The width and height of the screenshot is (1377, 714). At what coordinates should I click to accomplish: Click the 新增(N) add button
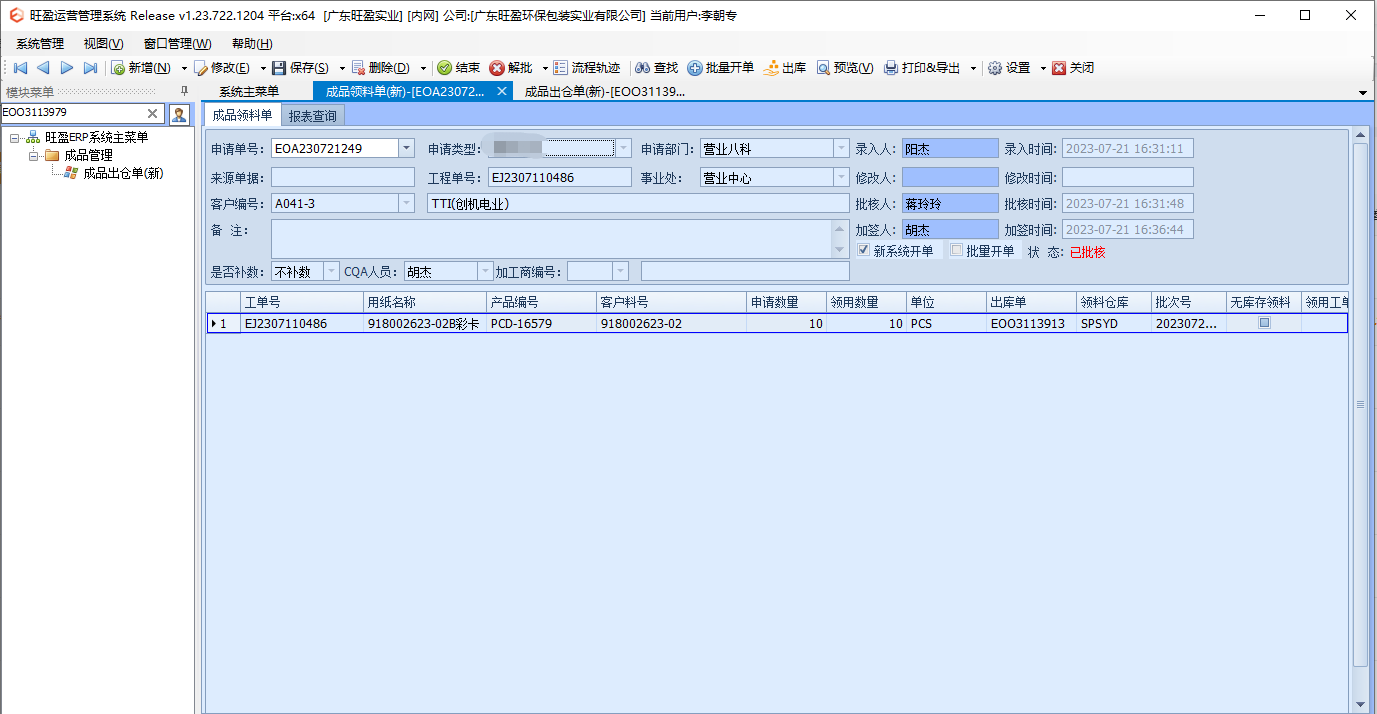pos(141,68)
